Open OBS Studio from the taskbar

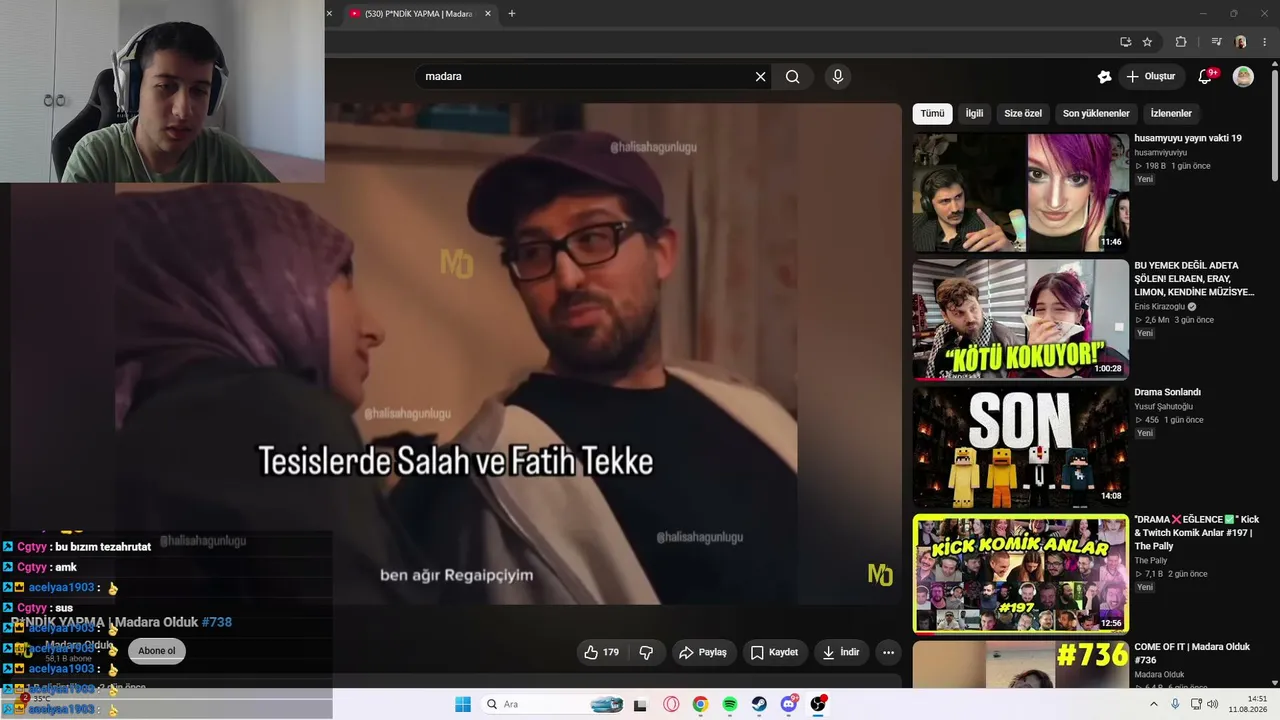click(818, 704)
